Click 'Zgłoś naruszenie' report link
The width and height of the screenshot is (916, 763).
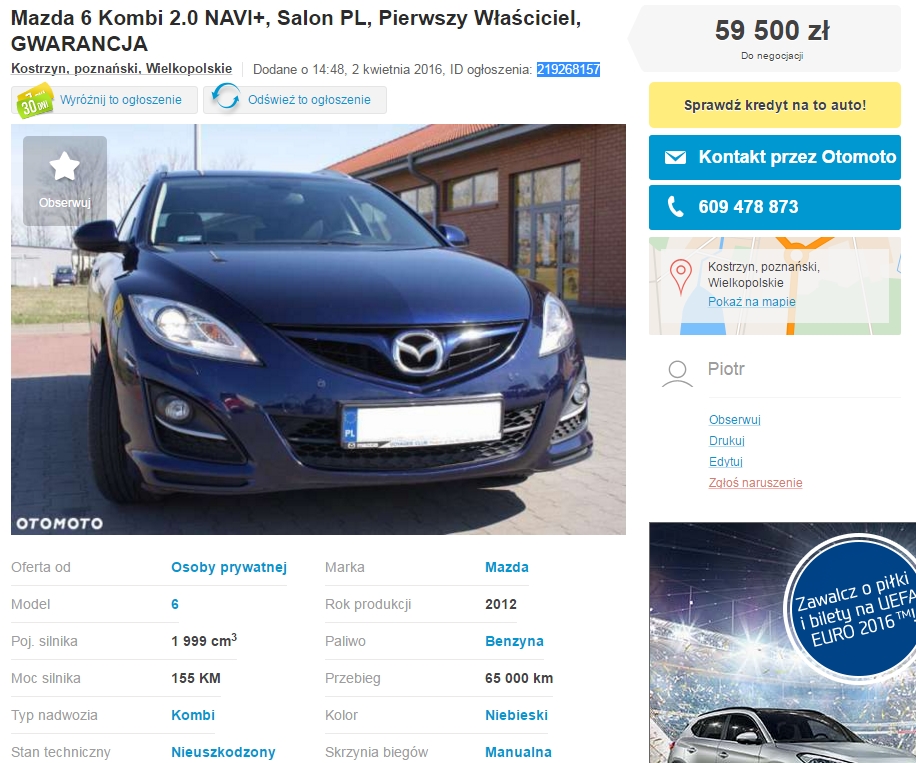755,483
